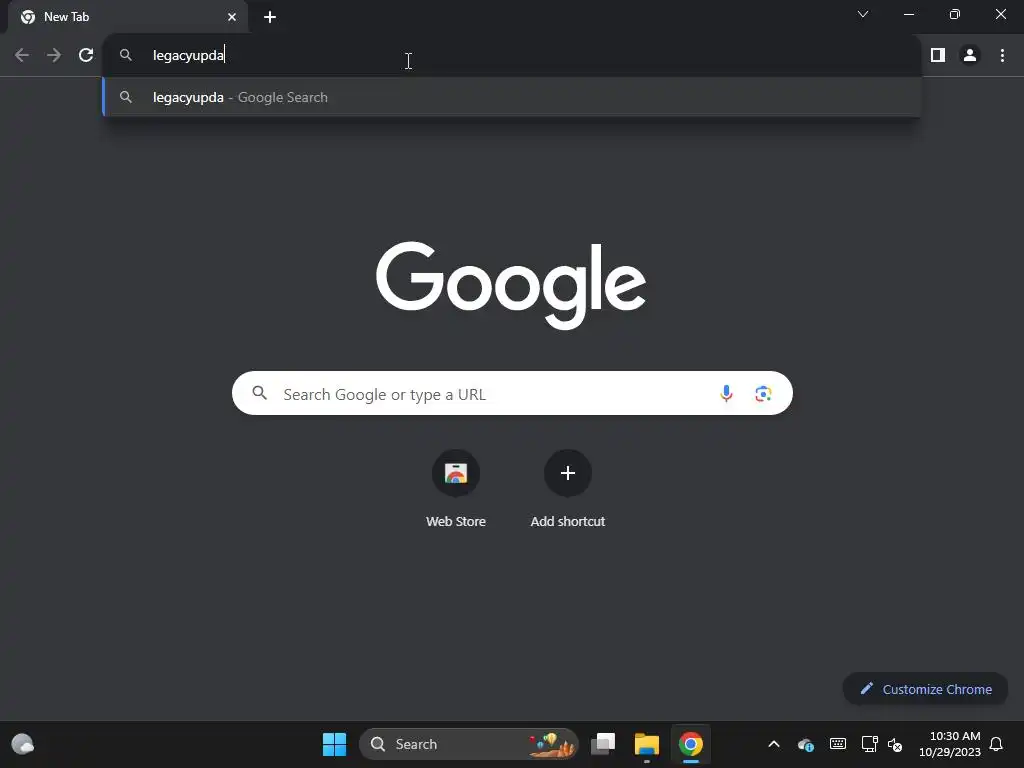
Task: Click the Chrome taskbar icon
Action: pyautogui.click(x=690, y=744)
